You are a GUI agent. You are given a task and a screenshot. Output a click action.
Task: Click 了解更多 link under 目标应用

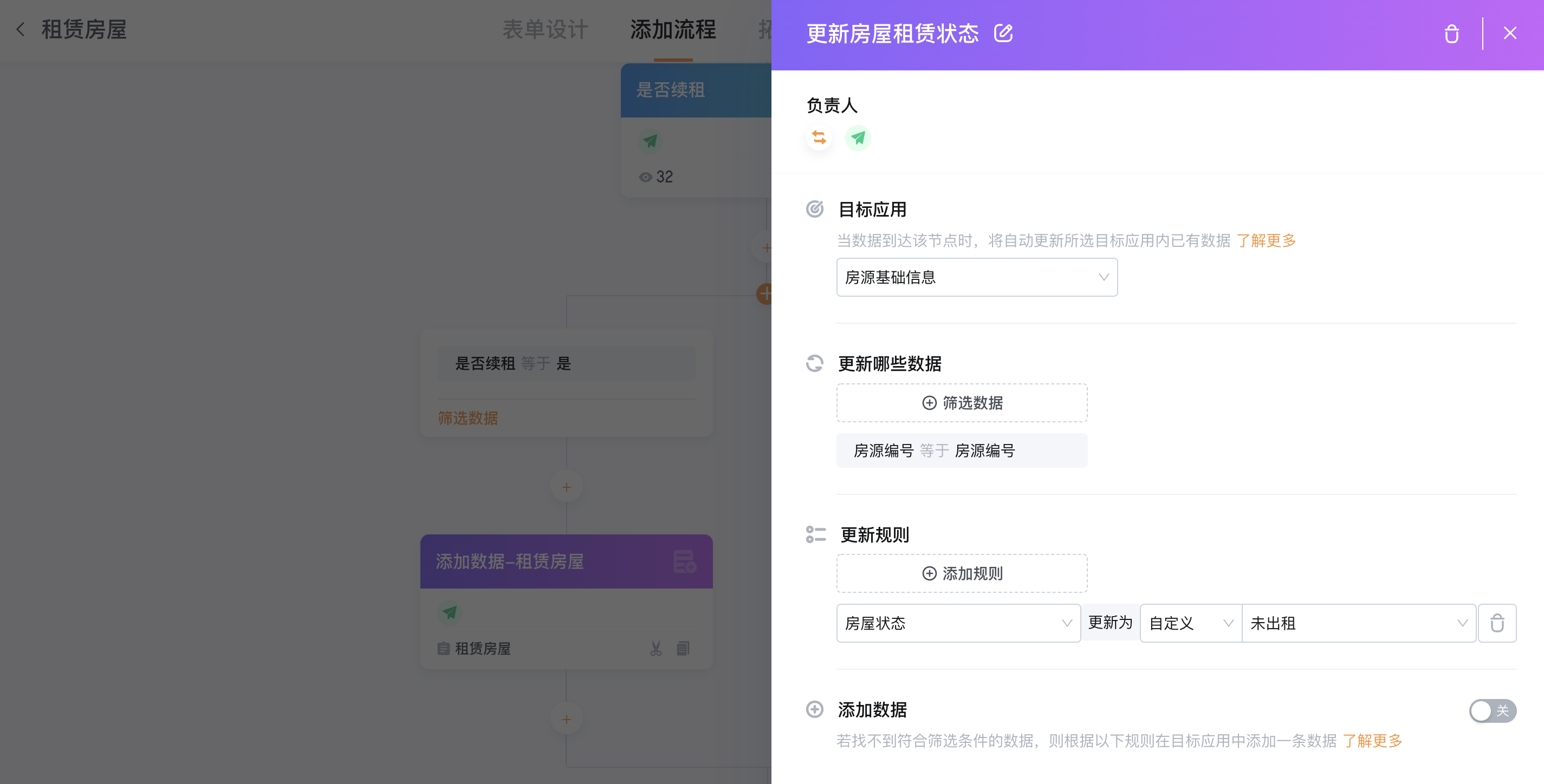coord(1266,241)
